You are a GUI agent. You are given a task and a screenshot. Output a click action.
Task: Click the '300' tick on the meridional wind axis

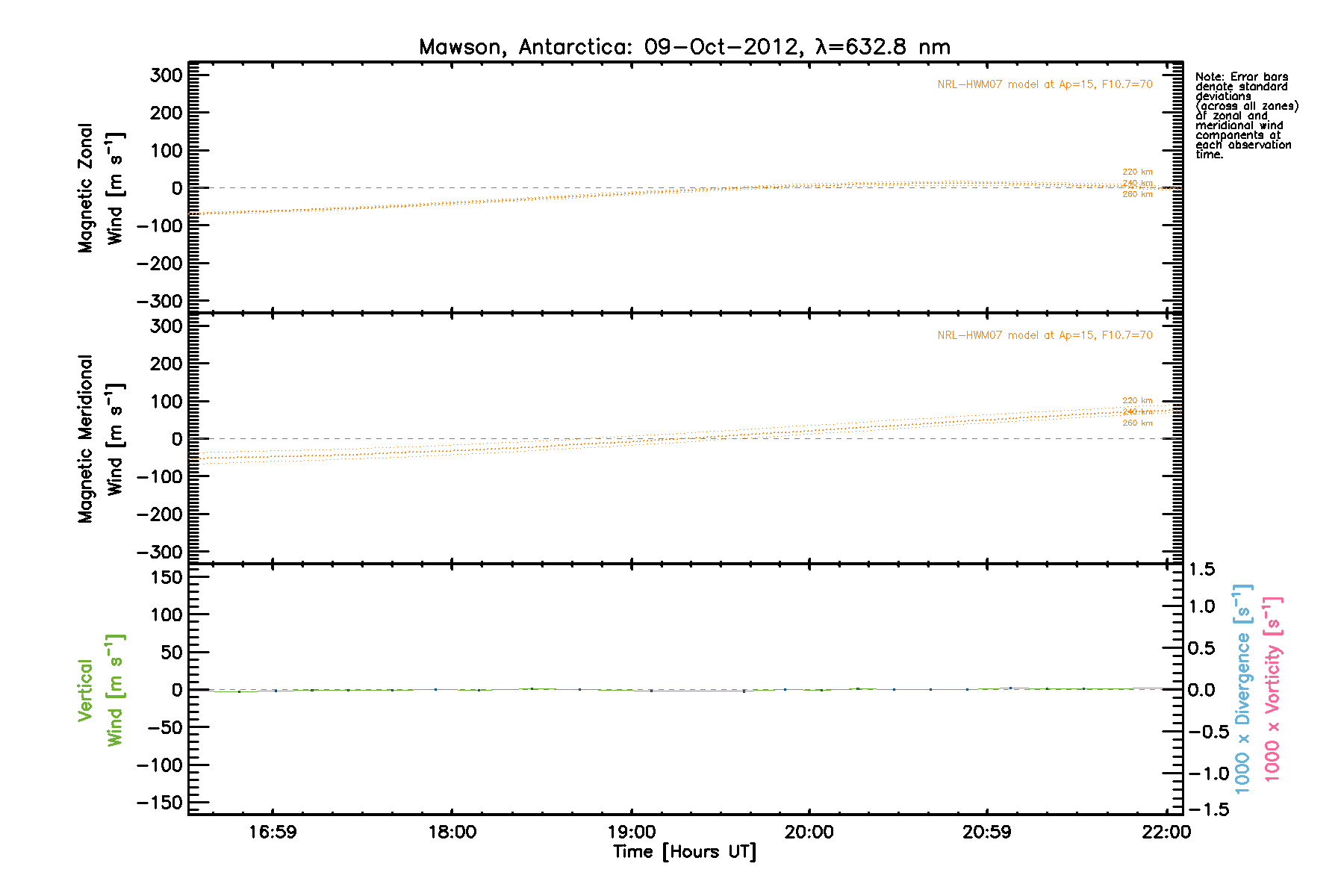(x=166, y=326)
